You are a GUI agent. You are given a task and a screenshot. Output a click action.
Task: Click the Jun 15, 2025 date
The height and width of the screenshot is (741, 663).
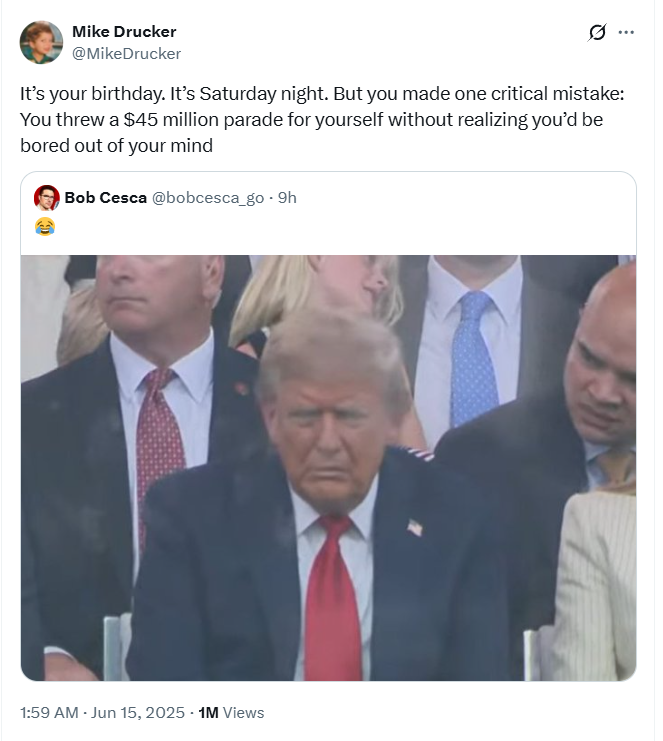click(140, 713)
